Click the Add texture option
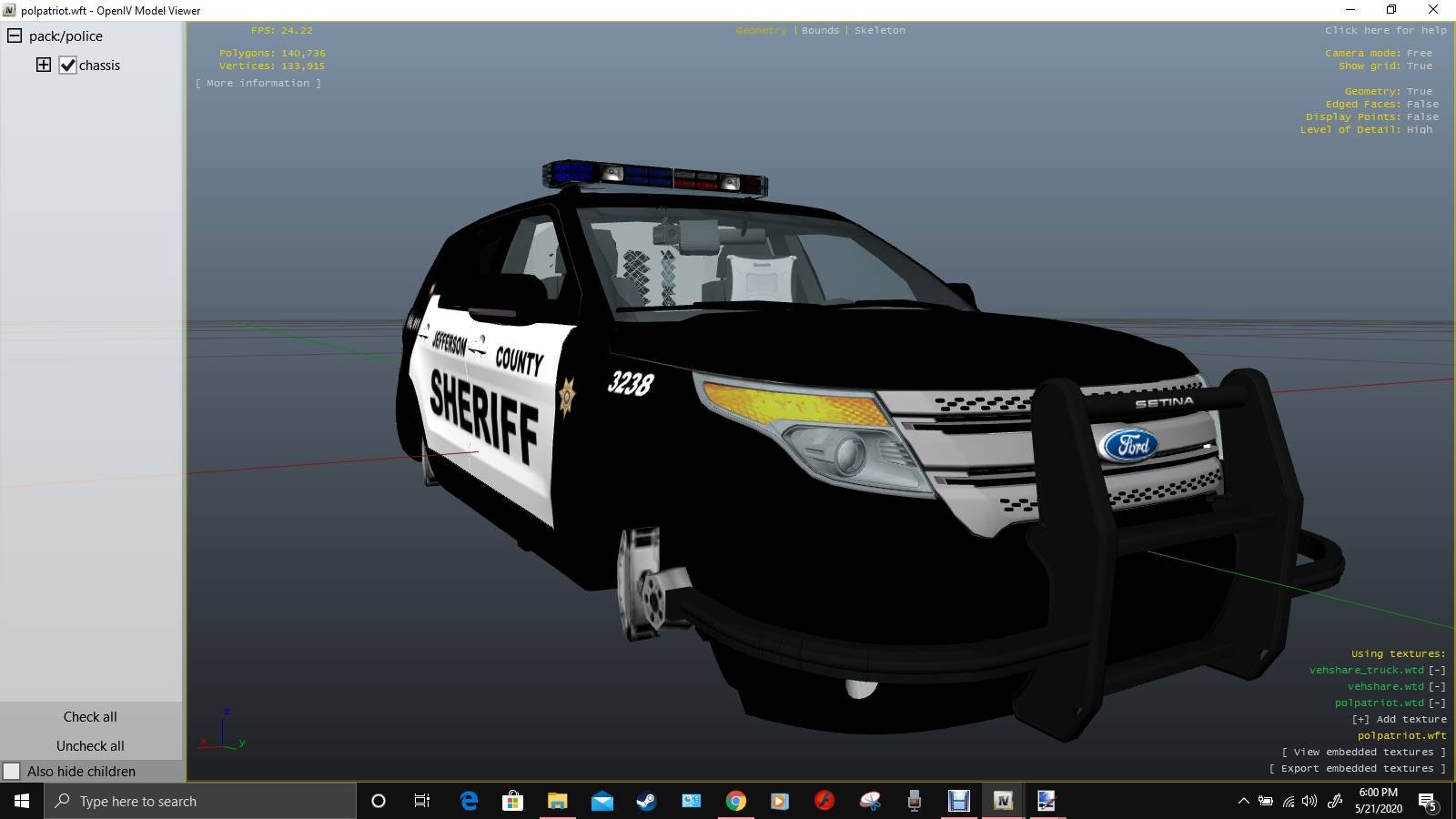Image resolution: width=1456 pixels, height=819 pixels. click(1399, 719)
